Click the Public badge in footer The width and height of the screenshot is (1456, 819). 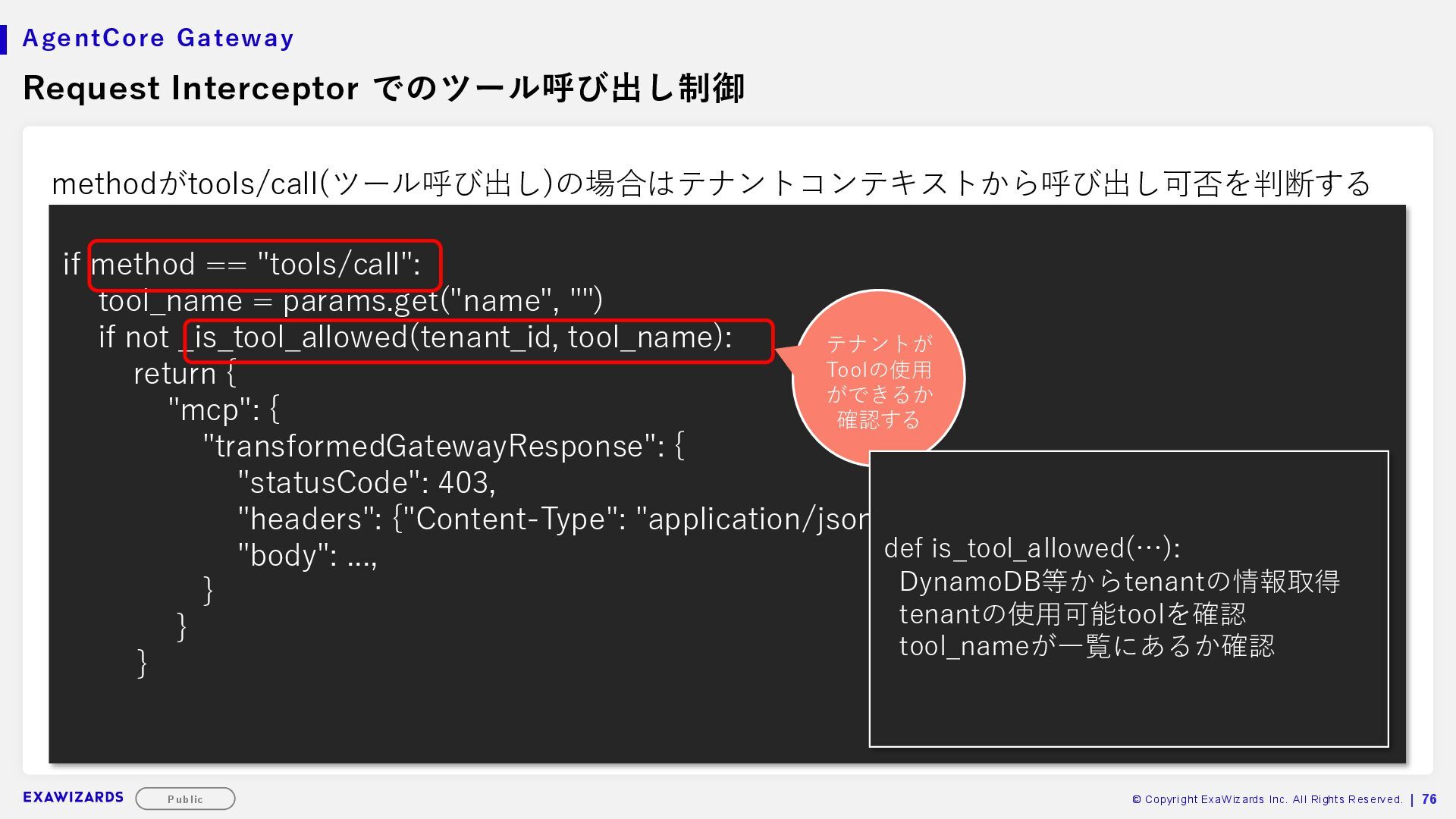click(185, 799)
